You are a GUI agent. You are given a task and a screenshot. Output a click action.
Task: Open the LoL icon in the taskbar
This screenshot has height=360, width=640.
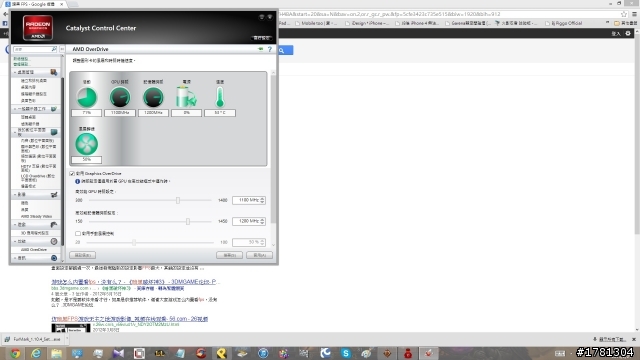[160, 353]
